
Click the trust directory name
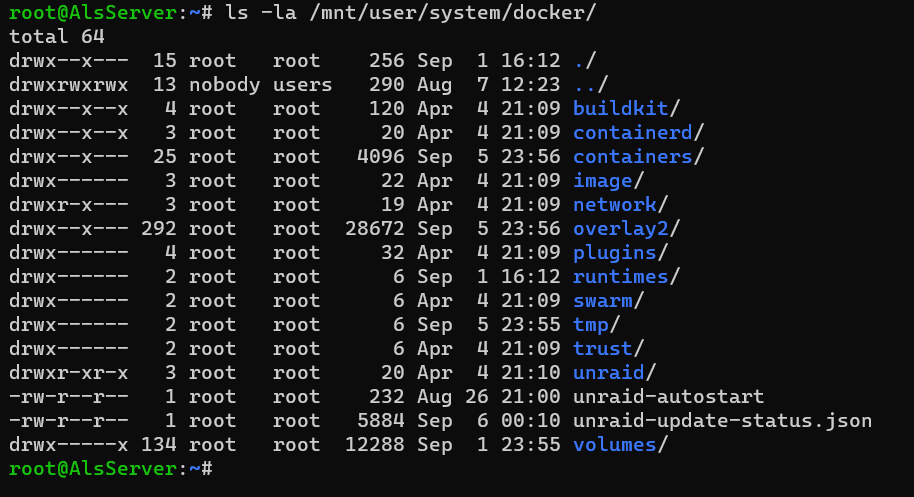[x=603, y=348]
